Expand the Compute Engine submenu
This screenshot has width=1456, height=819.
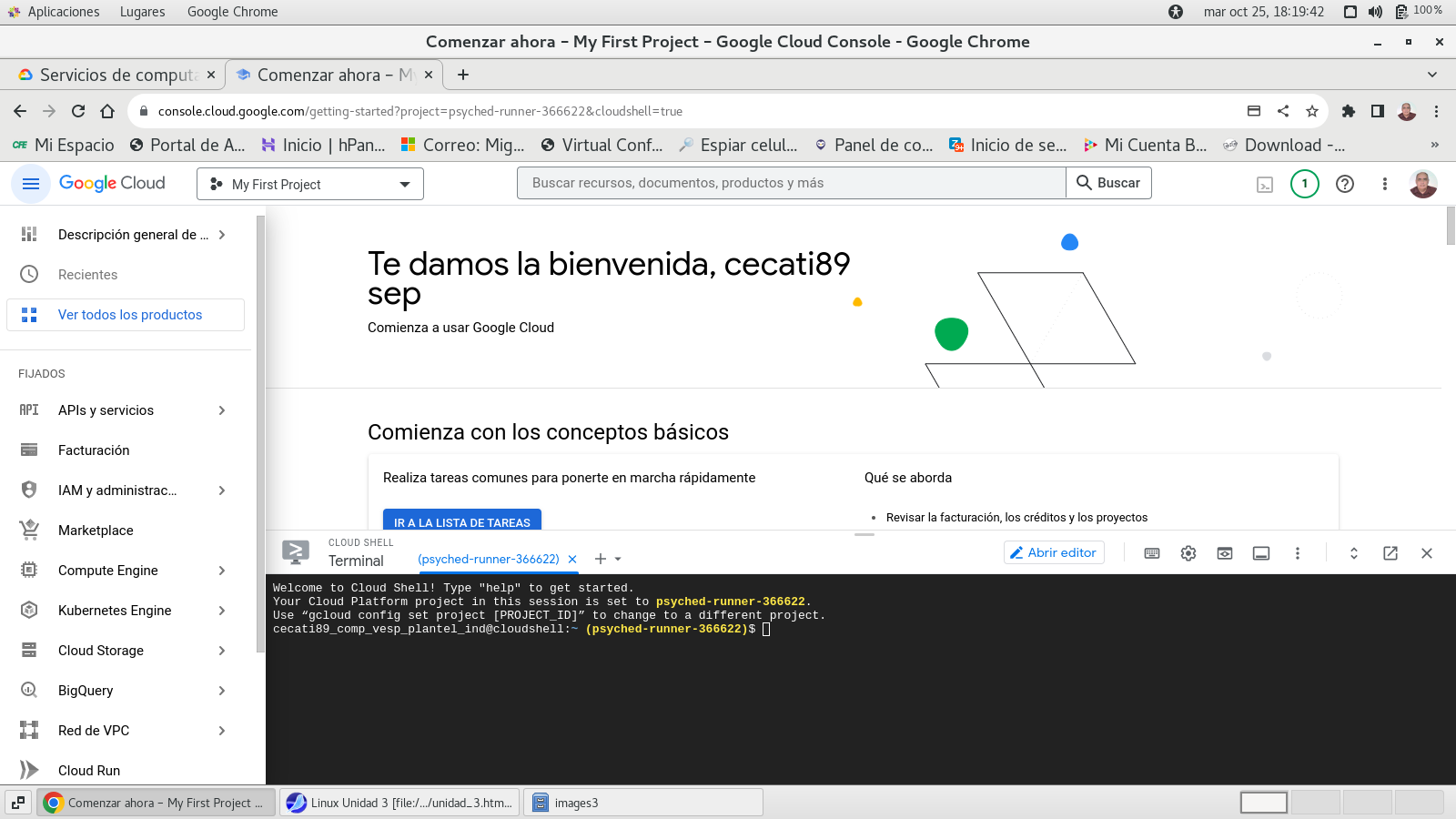(x=221, y=571)
